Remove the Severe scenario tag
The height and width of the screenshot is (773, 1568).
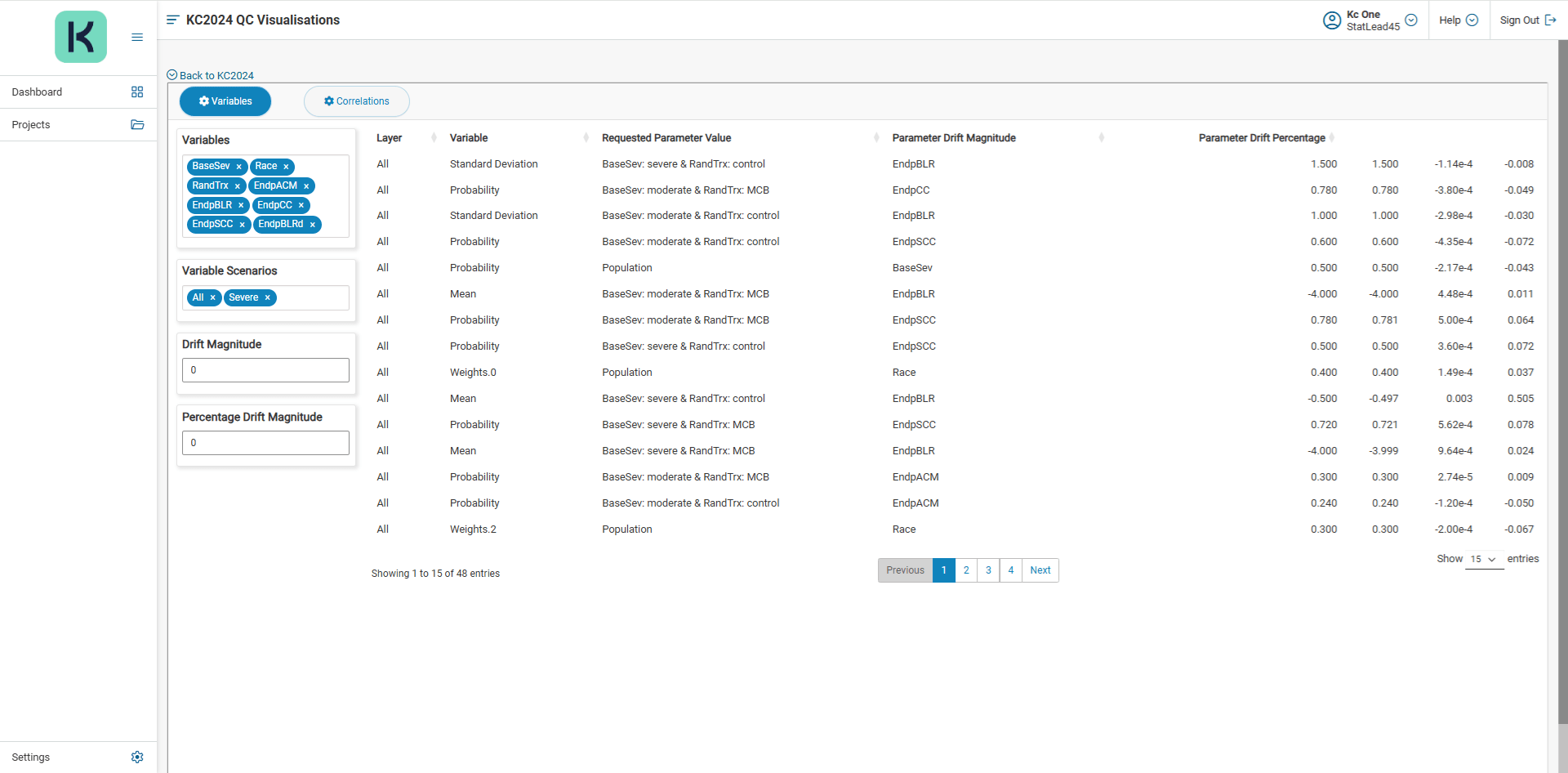coord(268,298)
